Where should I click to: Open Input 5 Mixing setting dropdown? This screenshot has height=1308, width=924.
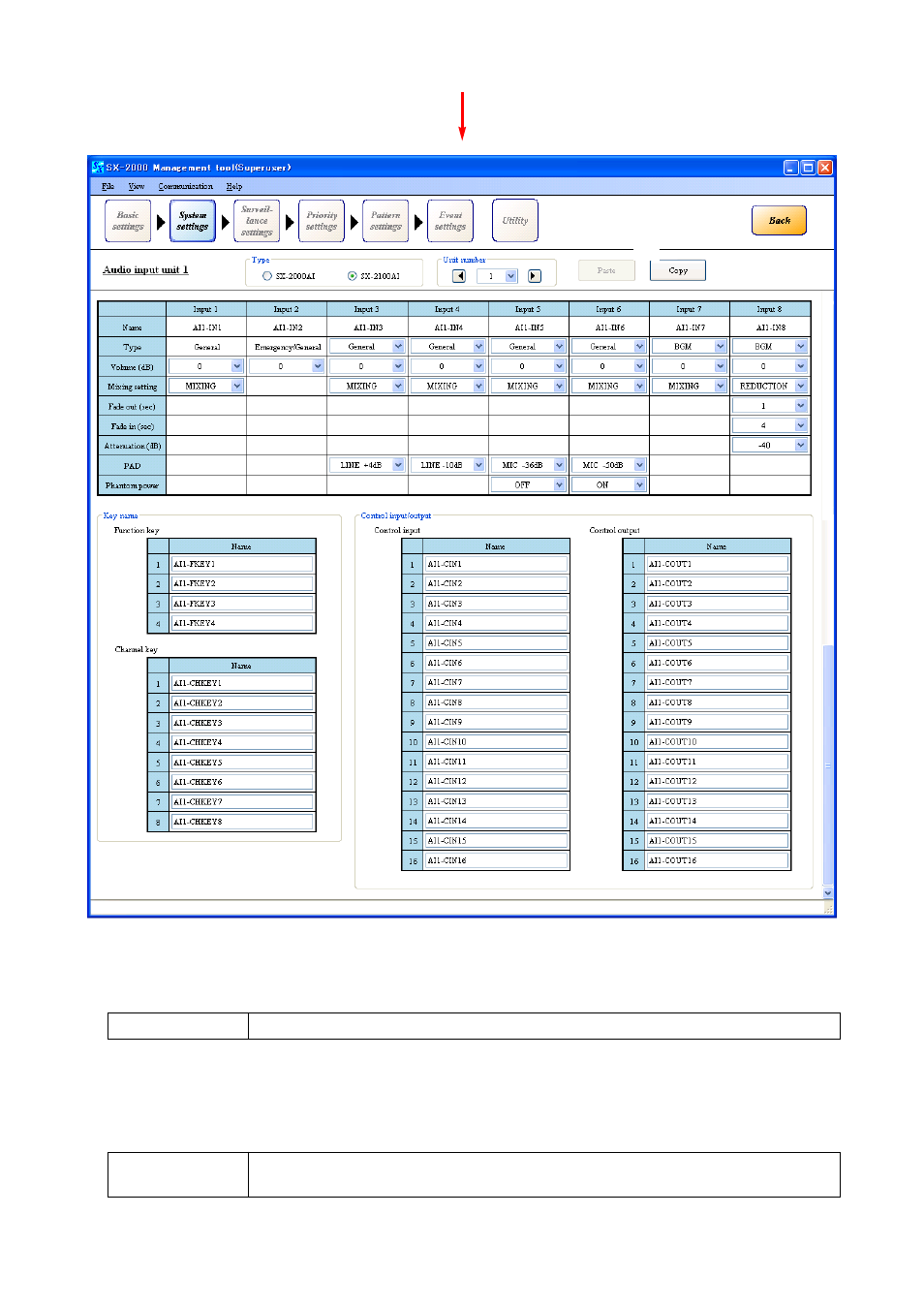(559, 386)
